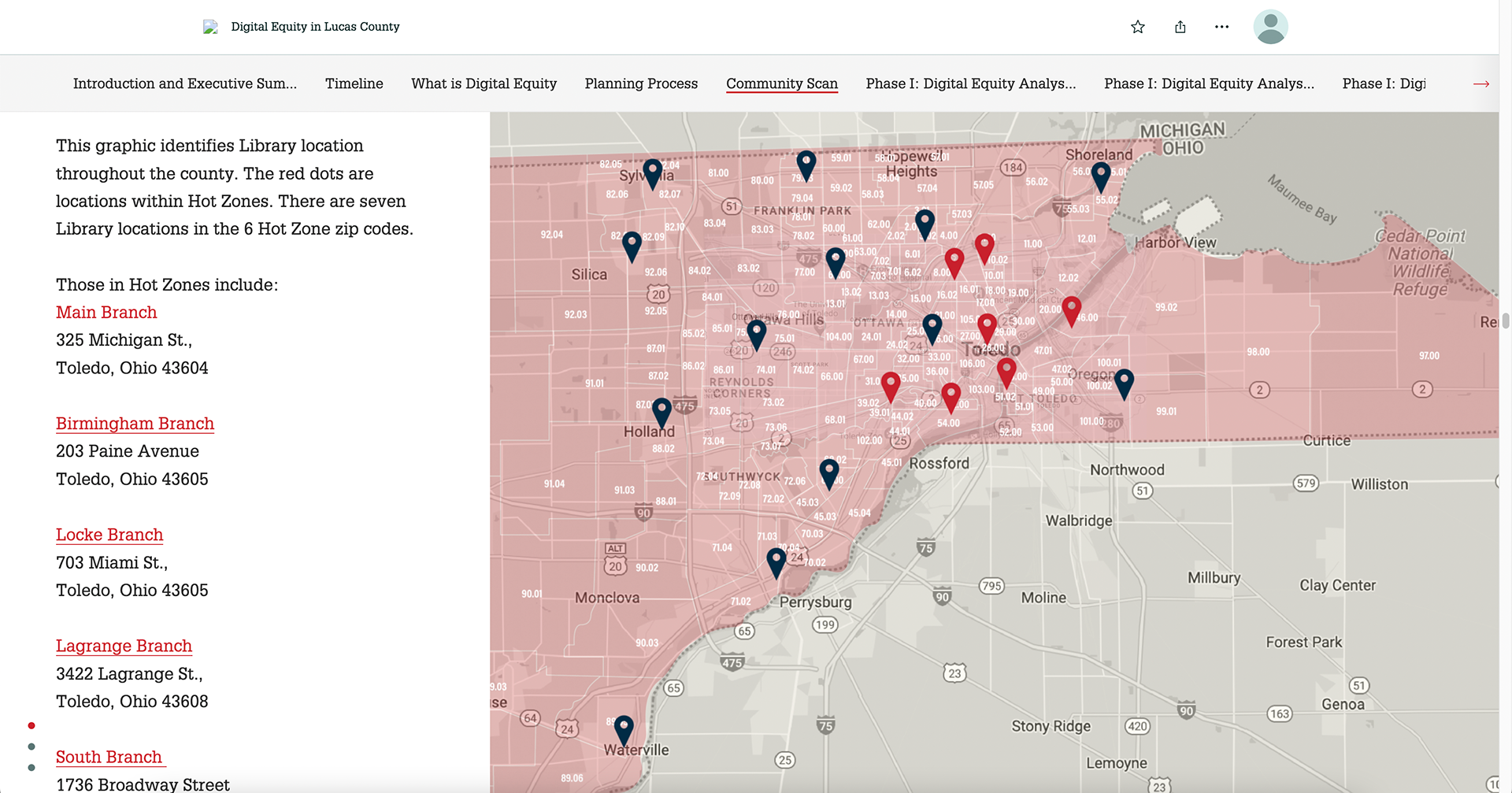
Task: Select the navy pin near tract 92.09
Action: 632,247
